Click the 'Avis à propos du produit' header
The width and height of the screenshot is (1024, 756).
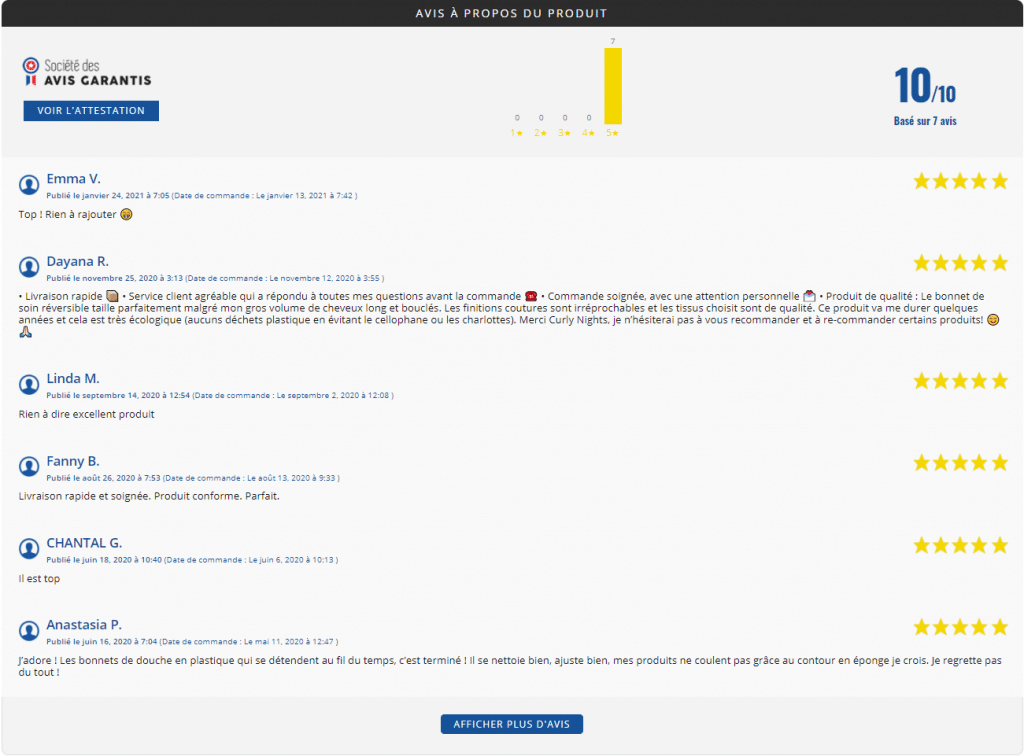click(x=512, y=13)
